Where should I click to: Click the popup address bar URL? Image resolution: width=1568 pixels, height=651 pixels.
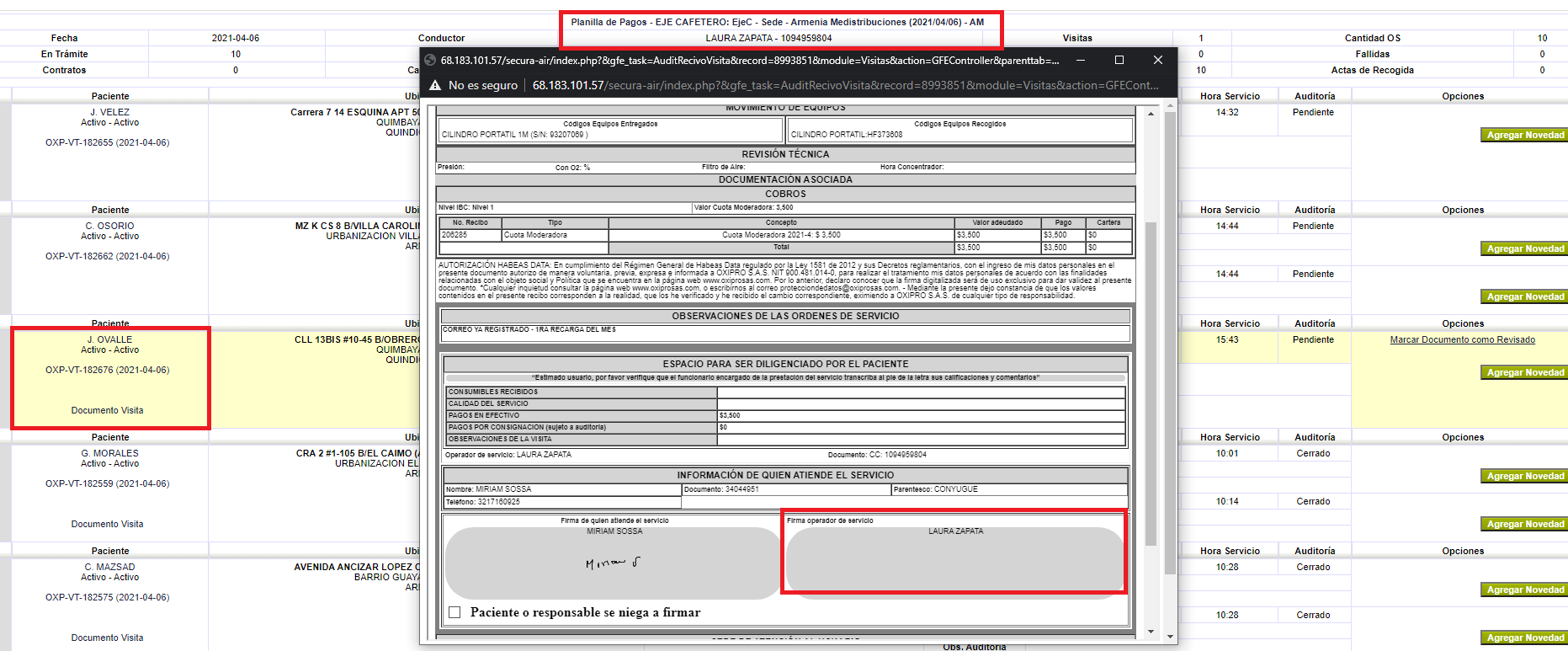click(845, 85)
